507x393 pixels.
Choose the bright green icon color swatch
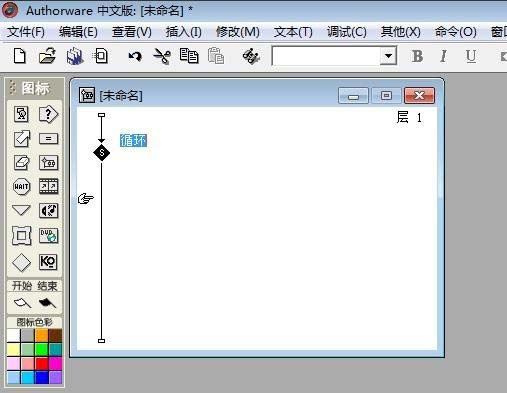pos(42,350)
